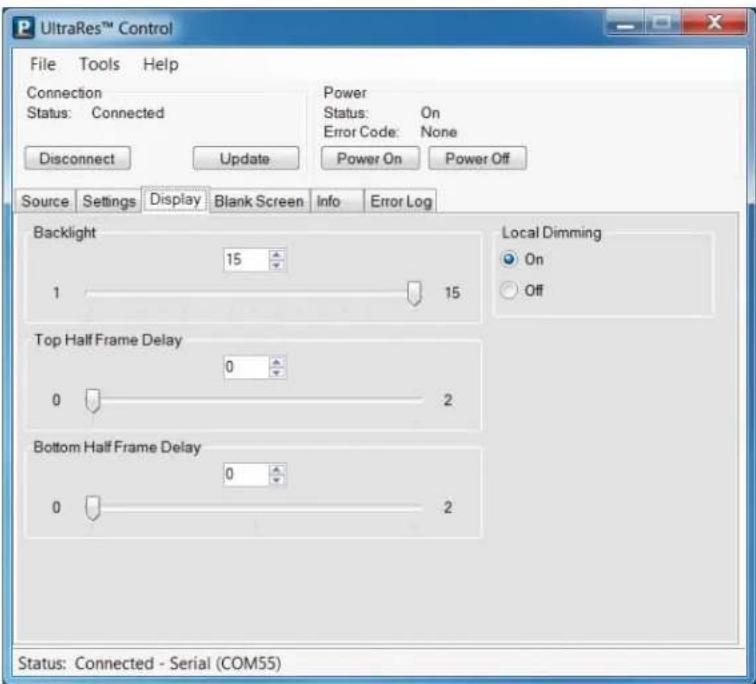Decrease Top Half Frame Delay value
This screenshot has height=684, width=756.
pyautogui.click(x=277, y=373)
